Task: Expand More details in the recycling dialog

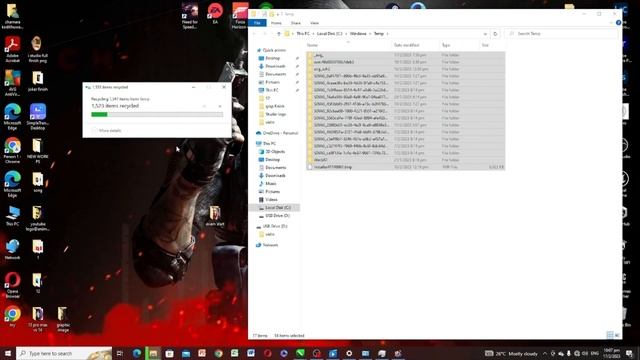Action: point(107,131)
